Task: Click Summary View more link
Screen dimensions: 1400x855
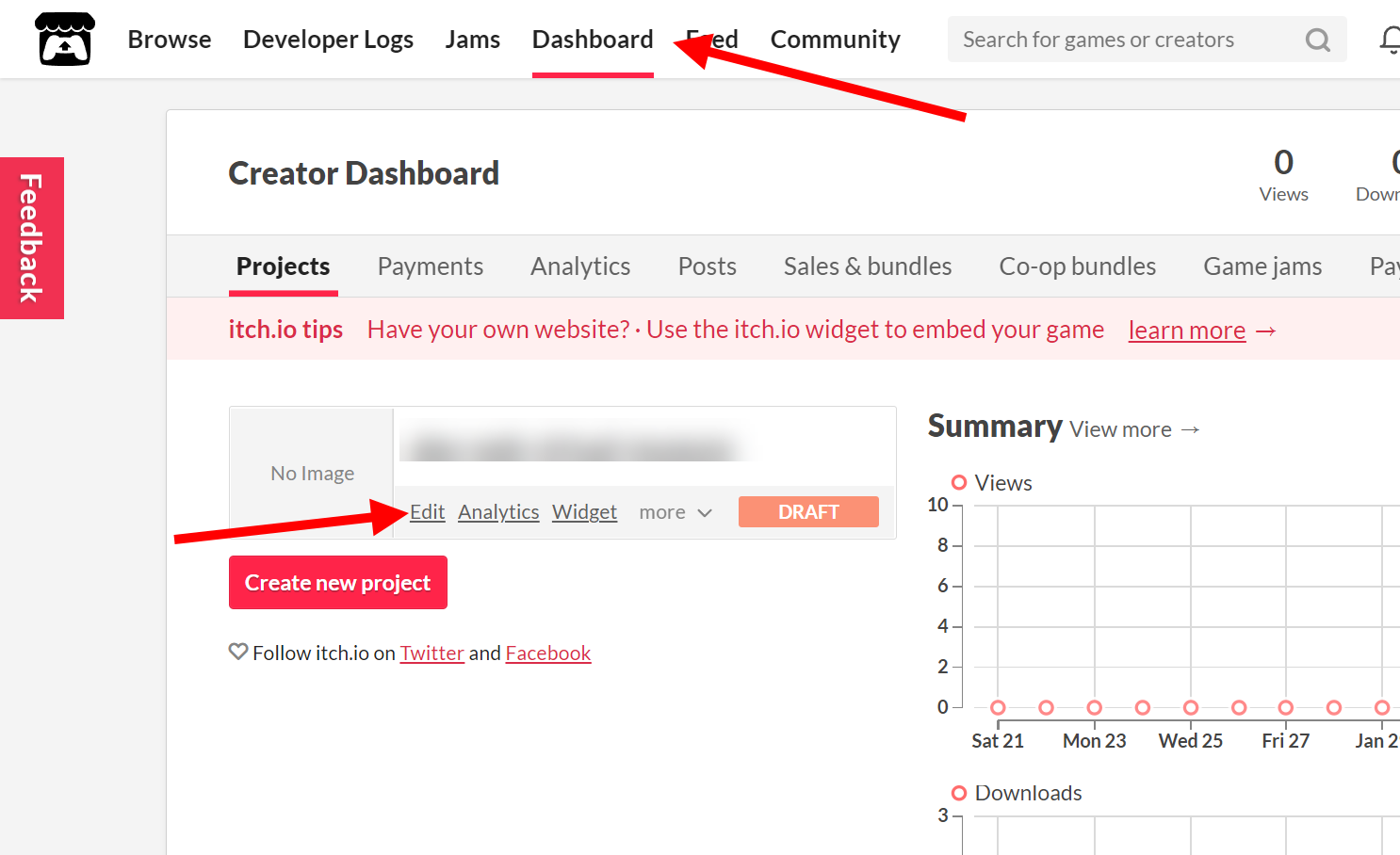Action: pos(1134,429)
